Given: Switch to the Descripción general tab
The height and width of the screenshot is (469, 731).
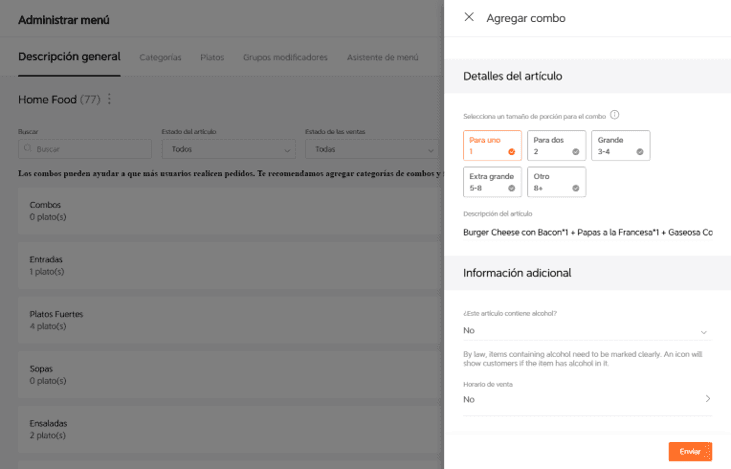Looking at the screenshot, I should 69,57.
